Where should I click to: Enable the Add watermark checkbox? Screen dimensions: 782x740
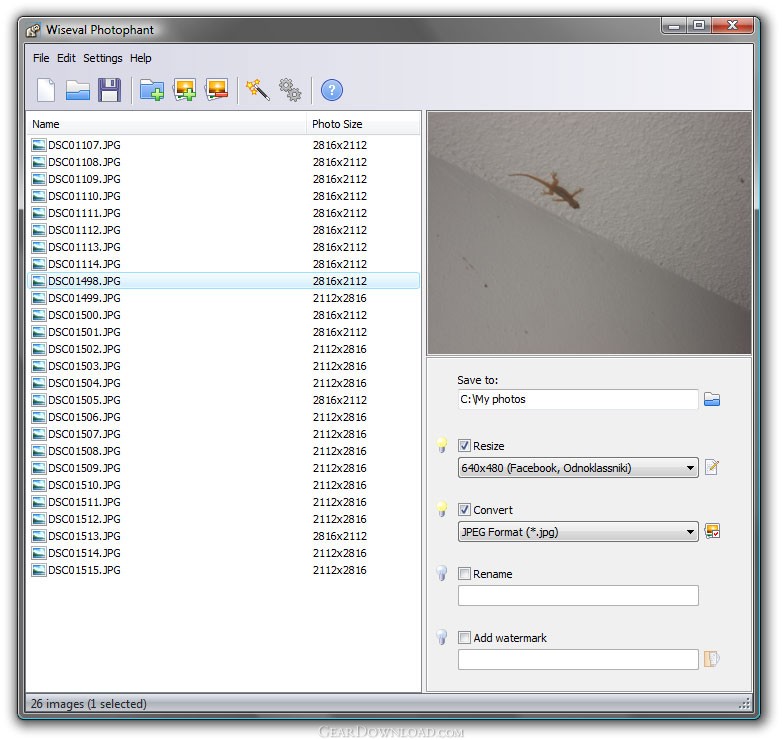(464, 637)
